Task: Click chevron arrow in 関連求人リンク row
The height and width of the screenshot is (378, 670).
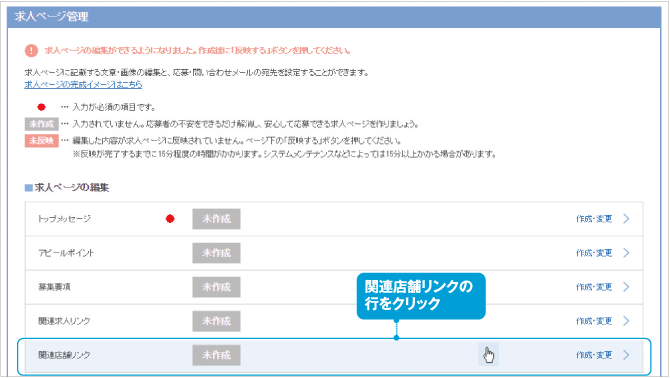Action: [626, 321]
